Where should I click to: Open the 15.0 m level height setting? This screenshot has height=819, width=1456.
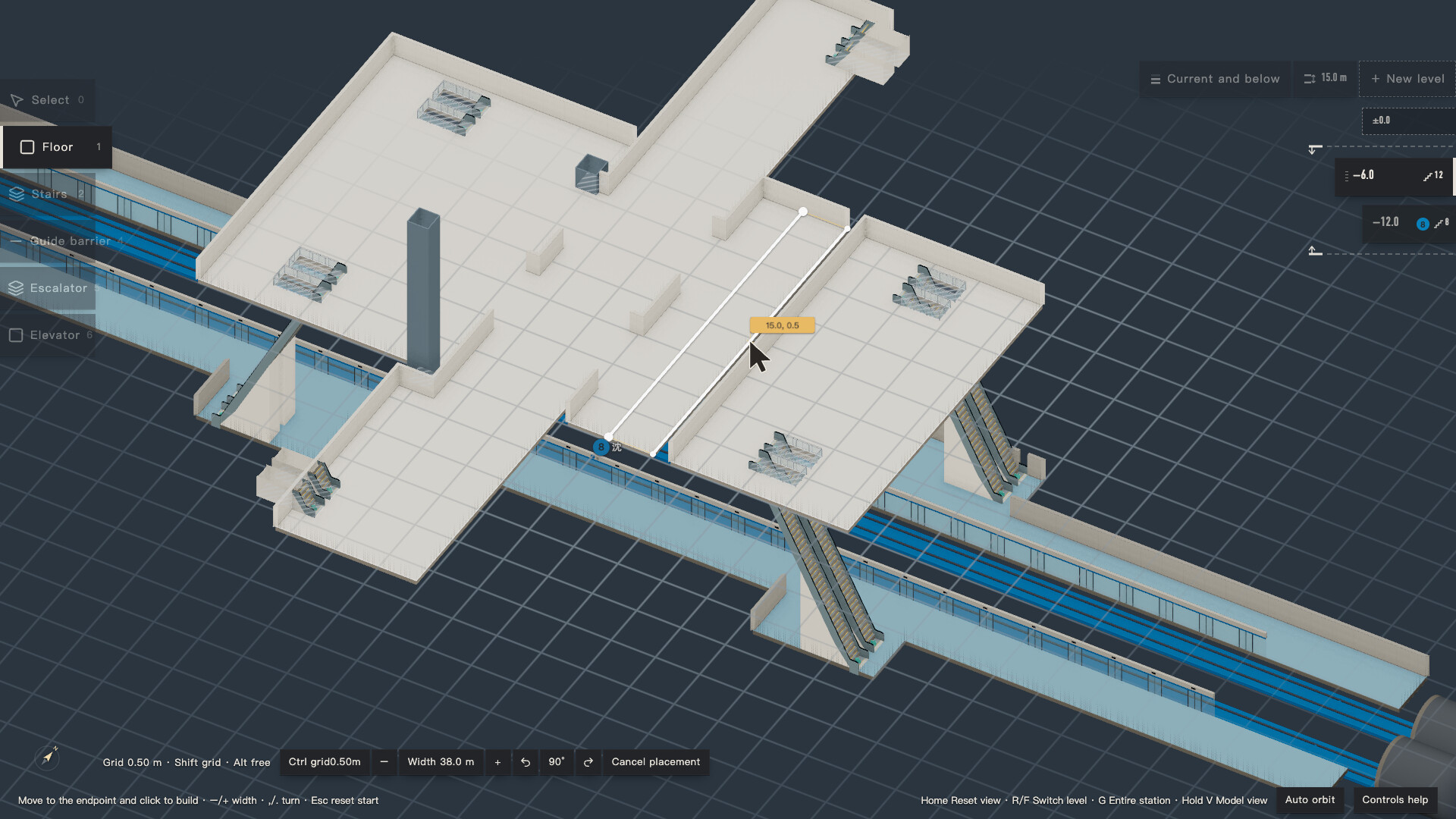1325,78
